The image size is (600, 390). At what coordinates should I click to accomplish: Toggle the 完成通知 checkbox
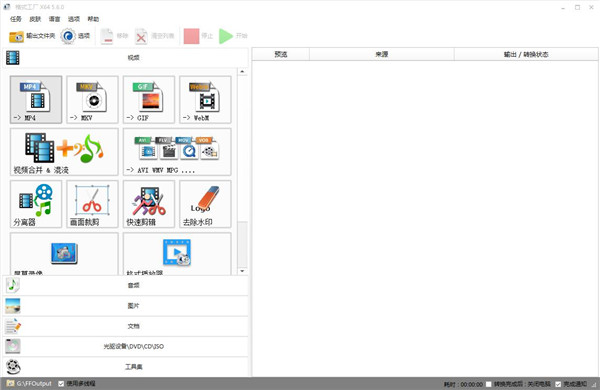tap(558, 384)
